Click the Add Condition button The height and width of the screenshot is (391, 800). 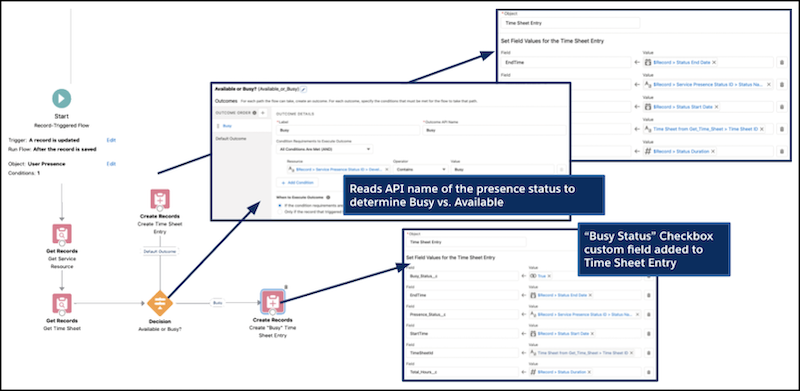pyautogui.click(x=297, y=183)
